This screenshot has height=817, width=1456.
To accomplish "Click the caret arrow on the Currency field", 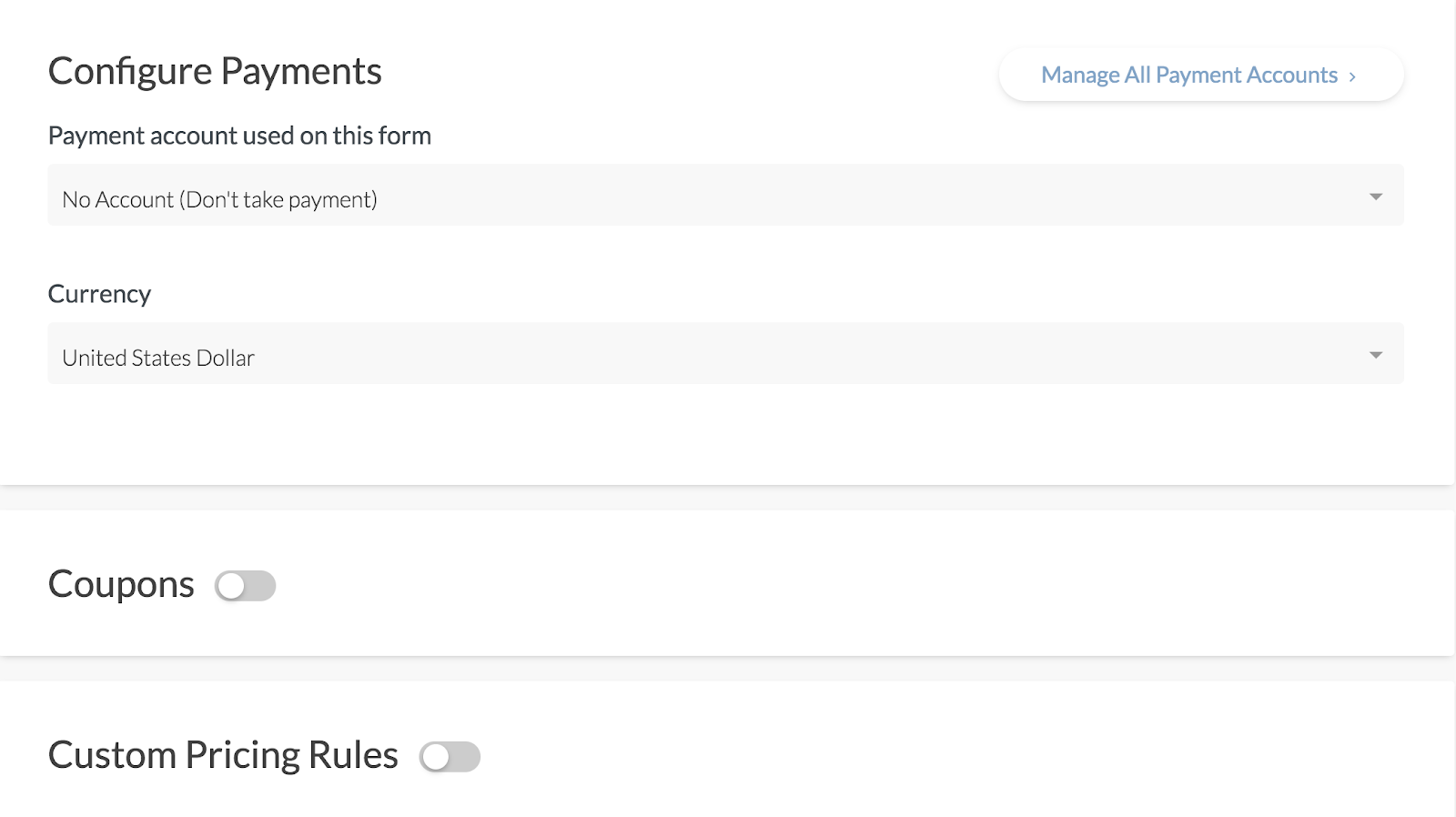I will 1376,355.
